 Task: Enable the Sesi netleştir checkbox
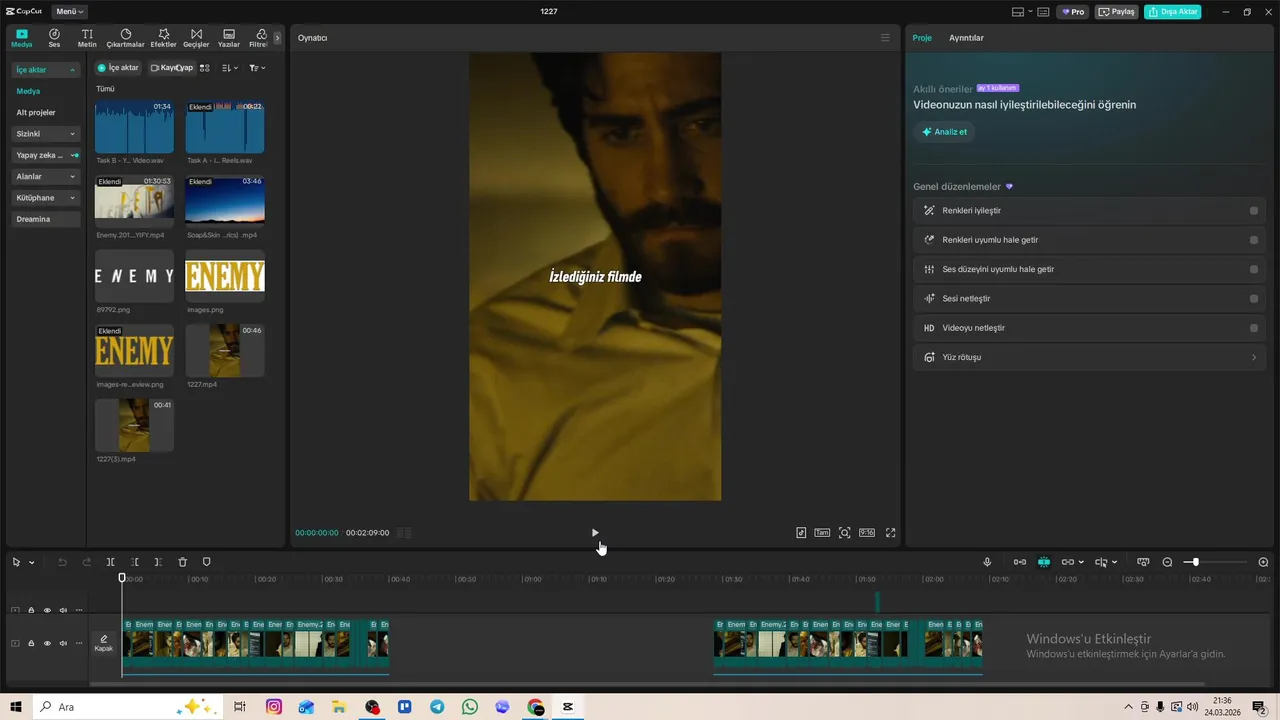click(1254, 299)
